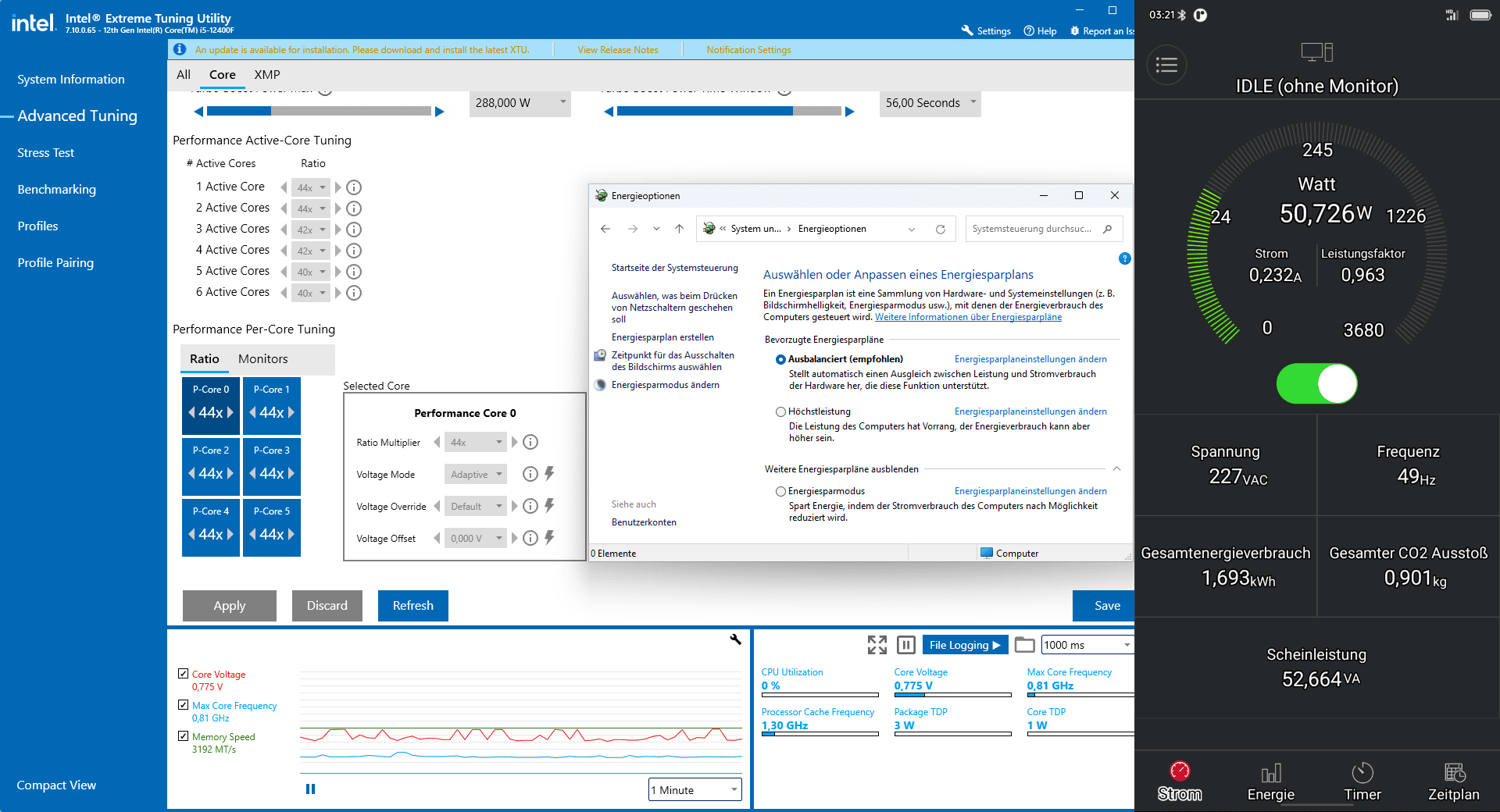Open the list menu icon in power meter app
The image size is (1500, 812).
[1166, 65]
